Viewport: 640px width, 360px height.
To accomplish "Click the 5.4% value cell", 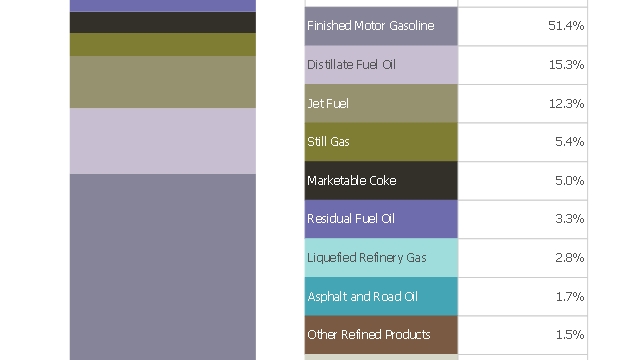I will coord(523,142).
